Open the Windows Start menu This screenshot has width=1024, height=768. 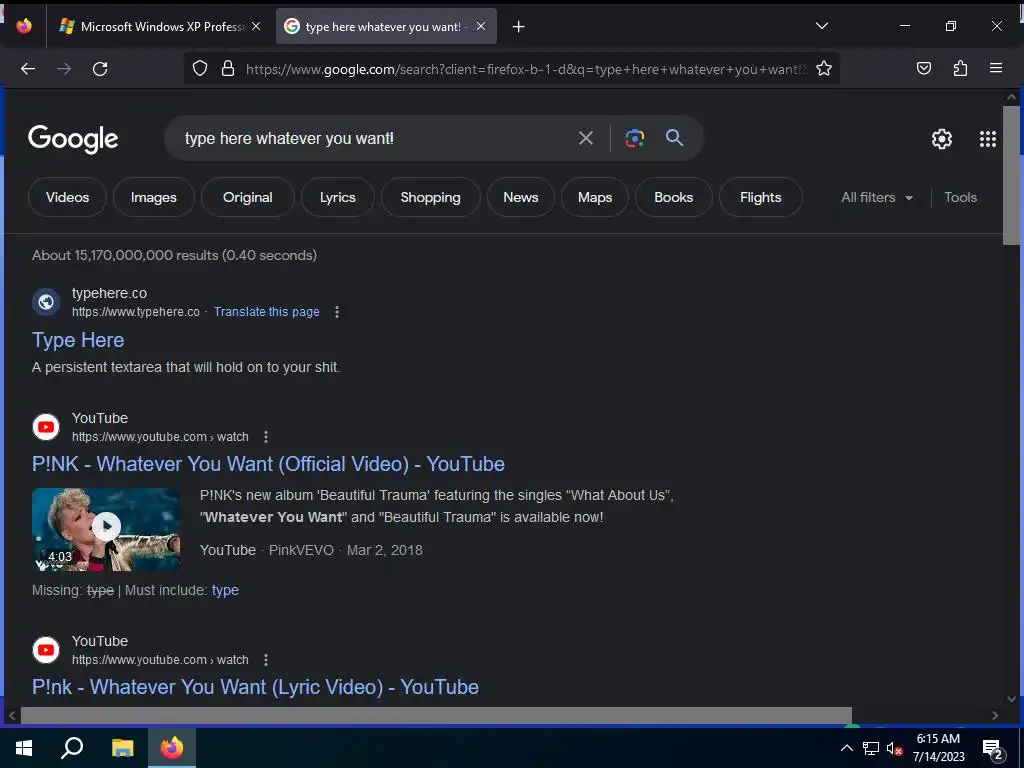pos(24,748)
